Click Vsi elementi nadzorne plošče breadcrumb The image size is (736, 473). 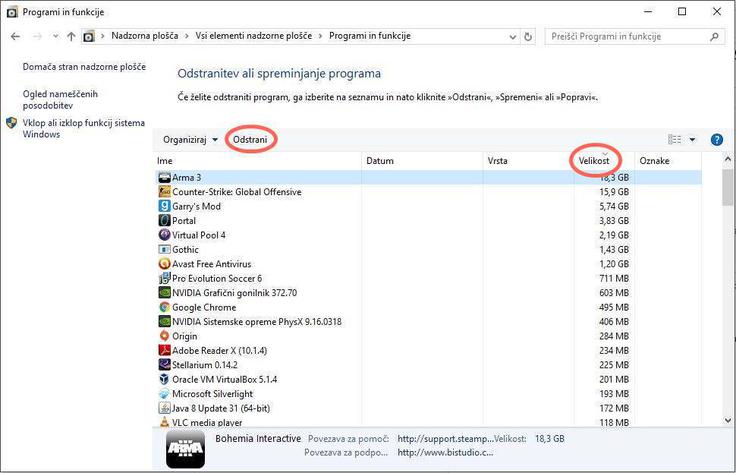253,36
